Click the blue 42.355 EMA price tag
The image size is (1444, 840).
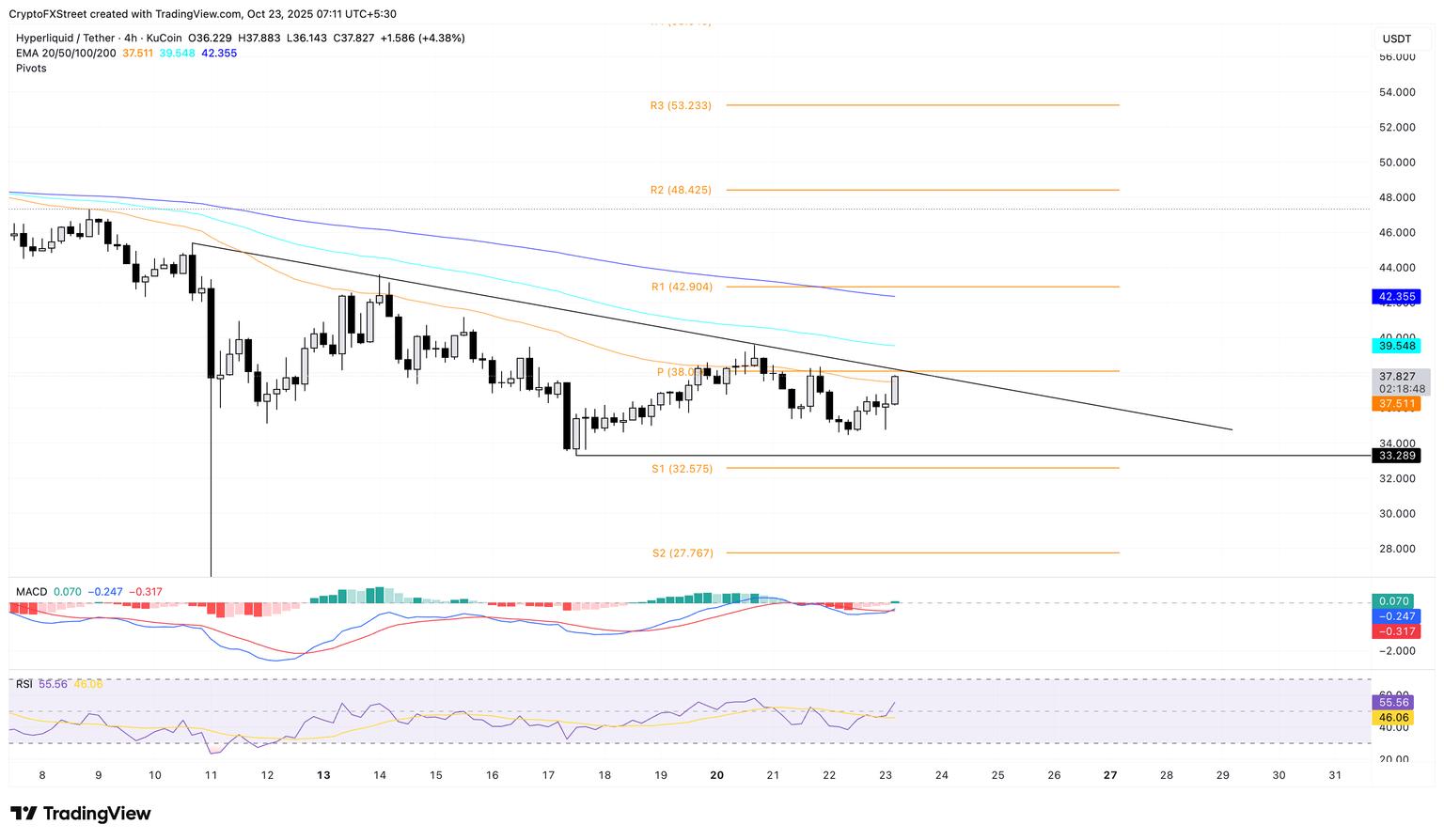pos(1396,297)
